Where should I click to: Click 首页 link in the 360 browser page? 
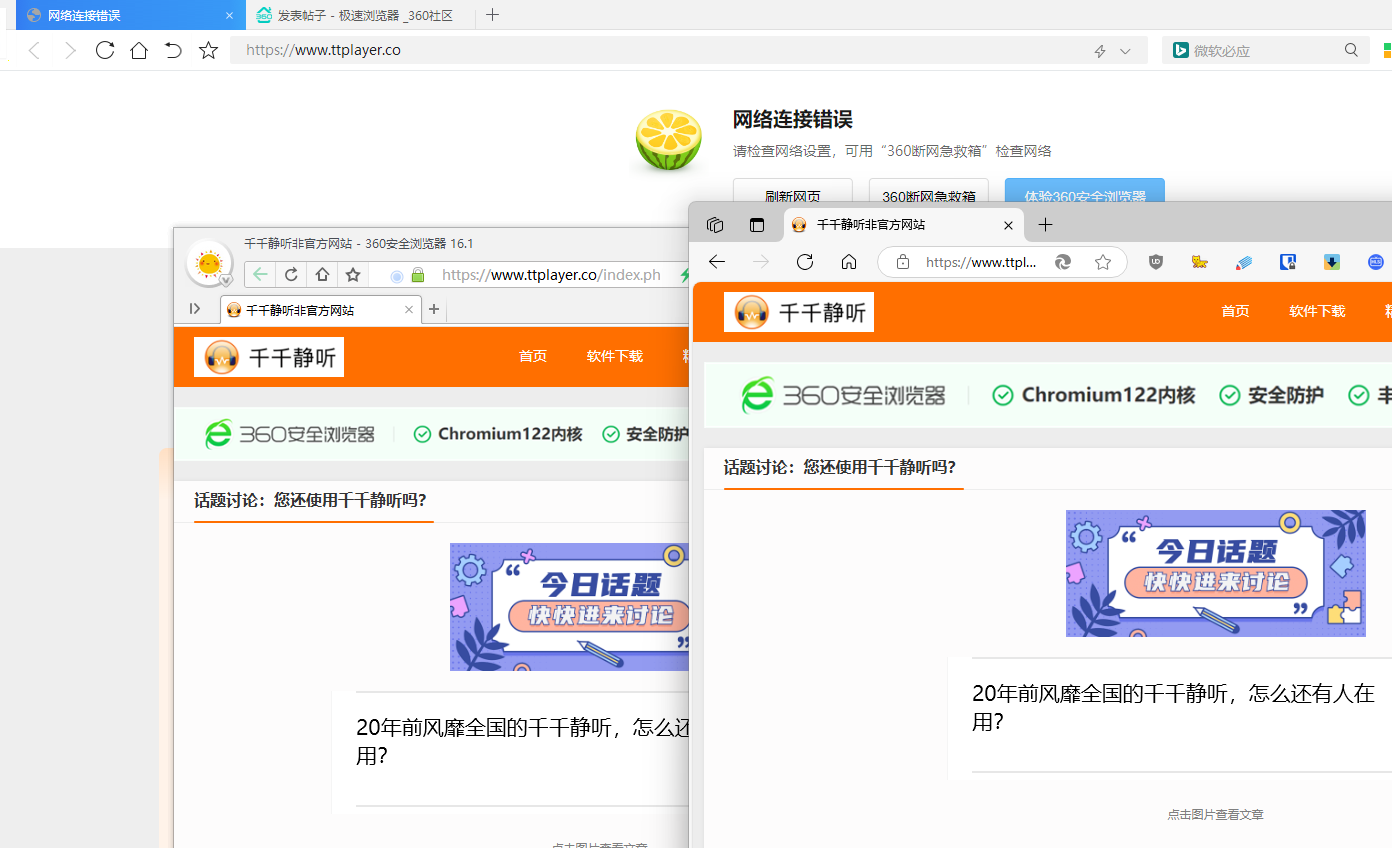[x=533, y=356]
